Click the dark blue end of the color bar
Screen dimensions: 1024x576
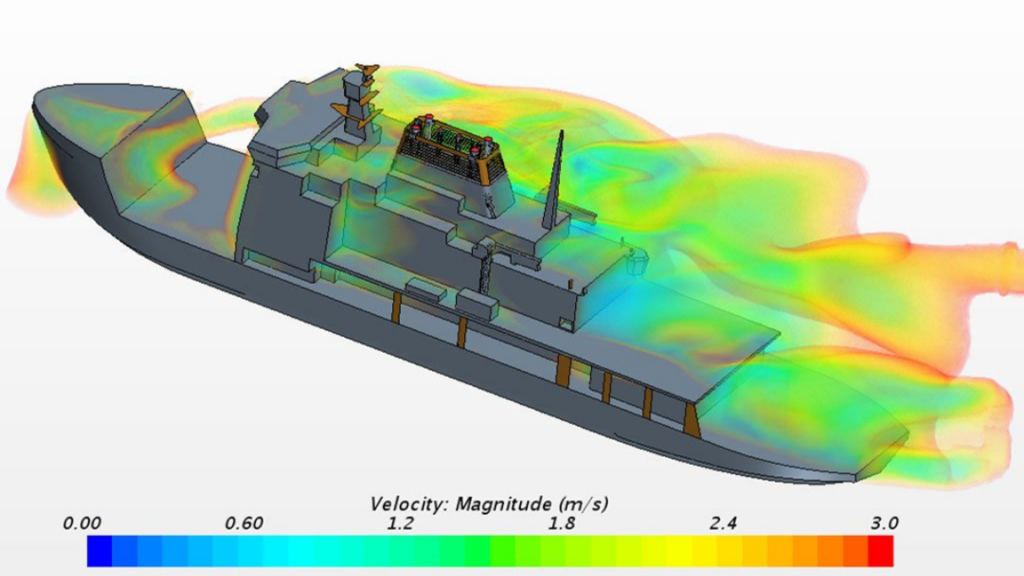(99, 551)
